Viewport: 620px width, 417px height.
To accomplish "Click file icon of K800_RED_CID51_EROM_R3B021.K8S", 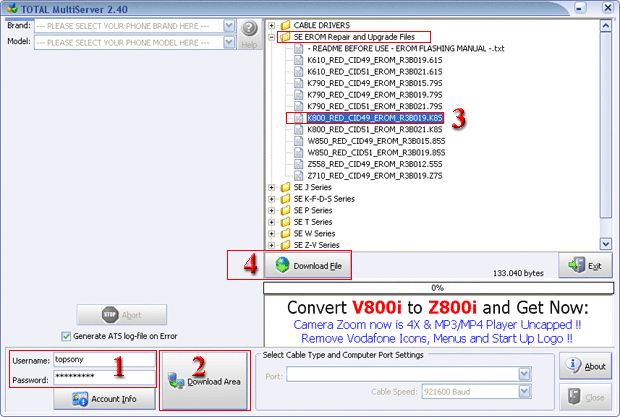I will [x=299, y=130].
